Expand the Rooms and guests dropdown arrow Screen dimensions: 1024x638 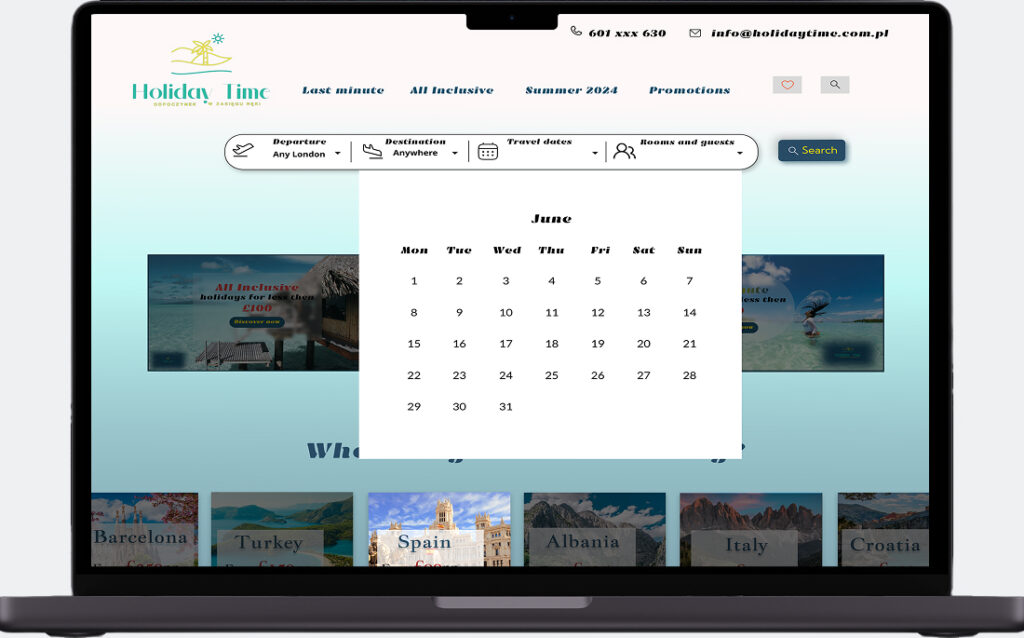[740, 154]
